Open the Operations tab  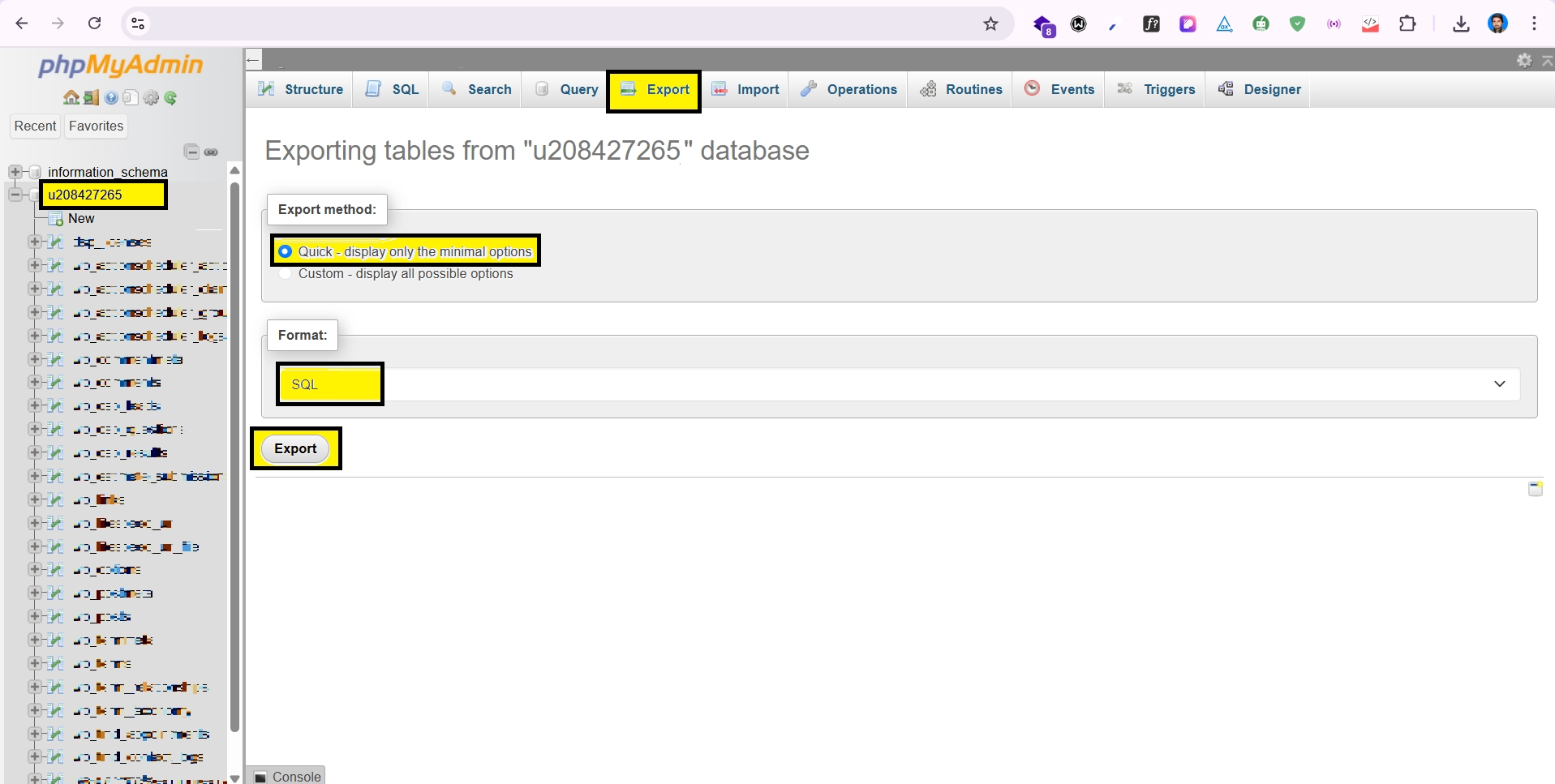point(848,89)
